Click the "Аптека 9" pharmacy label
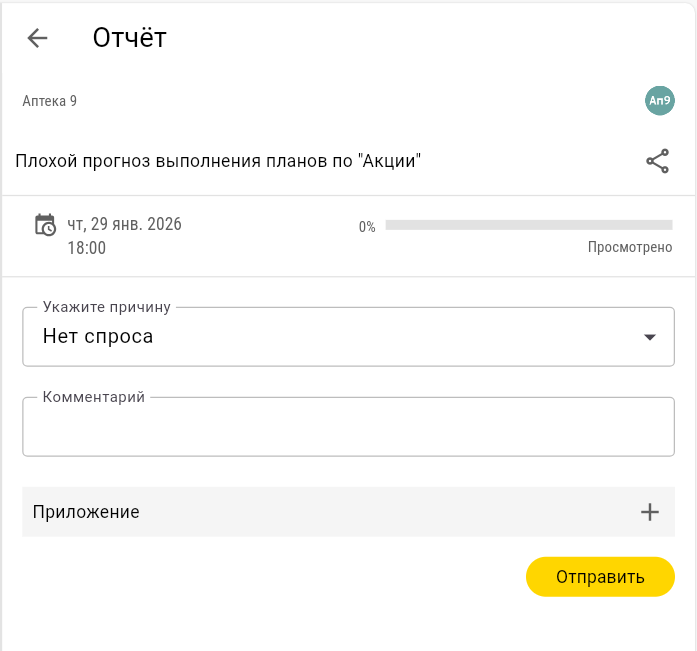This screenshot has width=697, height=651. tap(50, 101)
